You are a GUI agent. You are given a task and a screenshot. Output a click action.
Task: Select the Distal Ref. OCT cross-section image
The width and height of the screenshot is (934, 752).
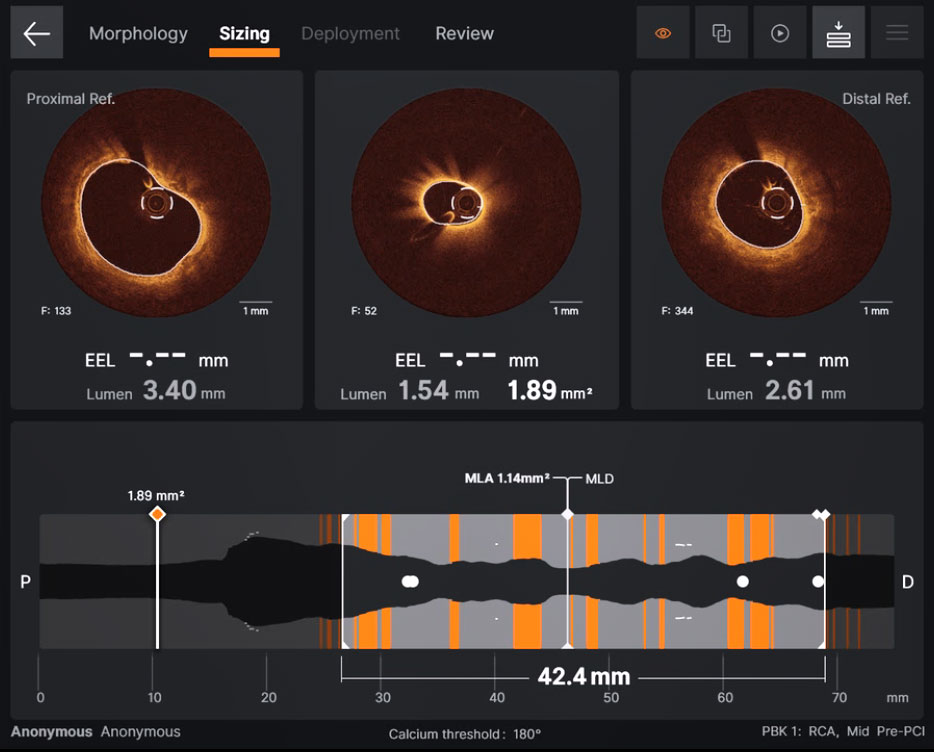pos(777,203)
